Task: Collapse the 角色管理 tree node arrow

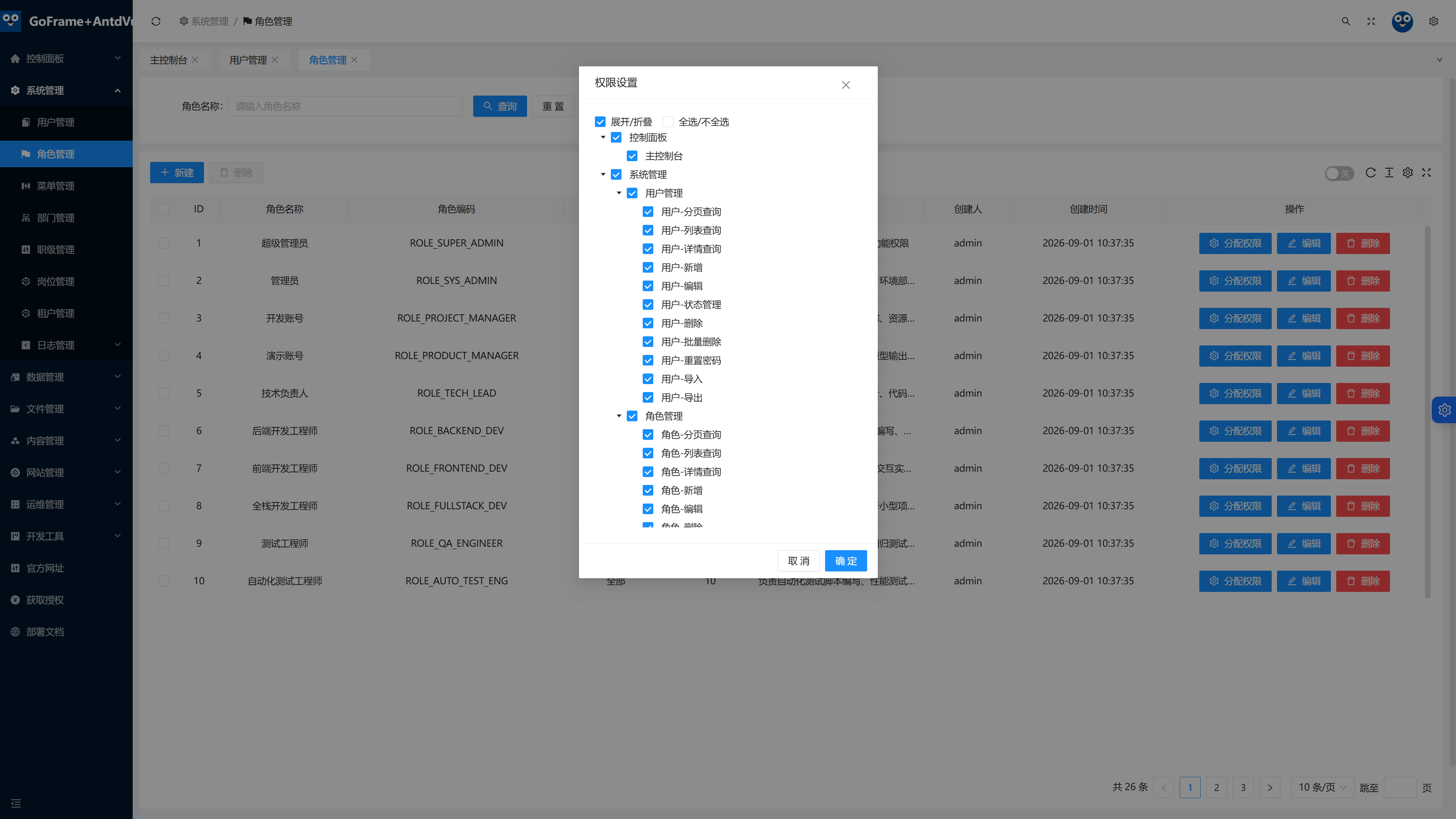Action: click(619, 416)
